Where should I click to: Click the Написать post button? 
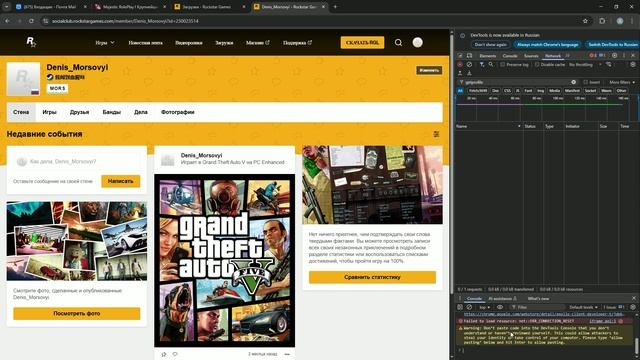click(x=120, y=181)
